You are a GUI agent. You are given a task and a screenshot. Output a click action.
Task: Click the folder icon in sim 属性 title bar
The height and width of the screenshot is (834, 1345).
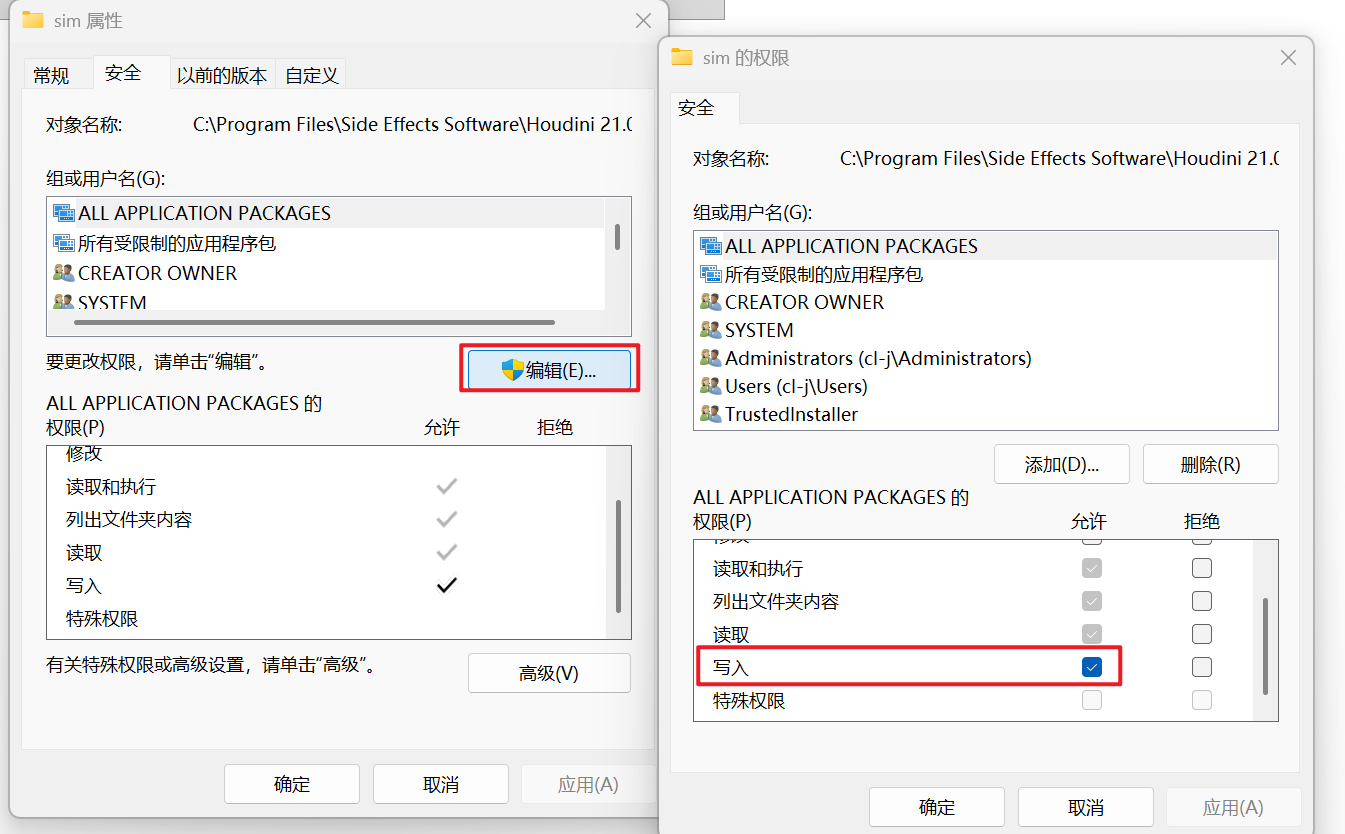point(33,20)
